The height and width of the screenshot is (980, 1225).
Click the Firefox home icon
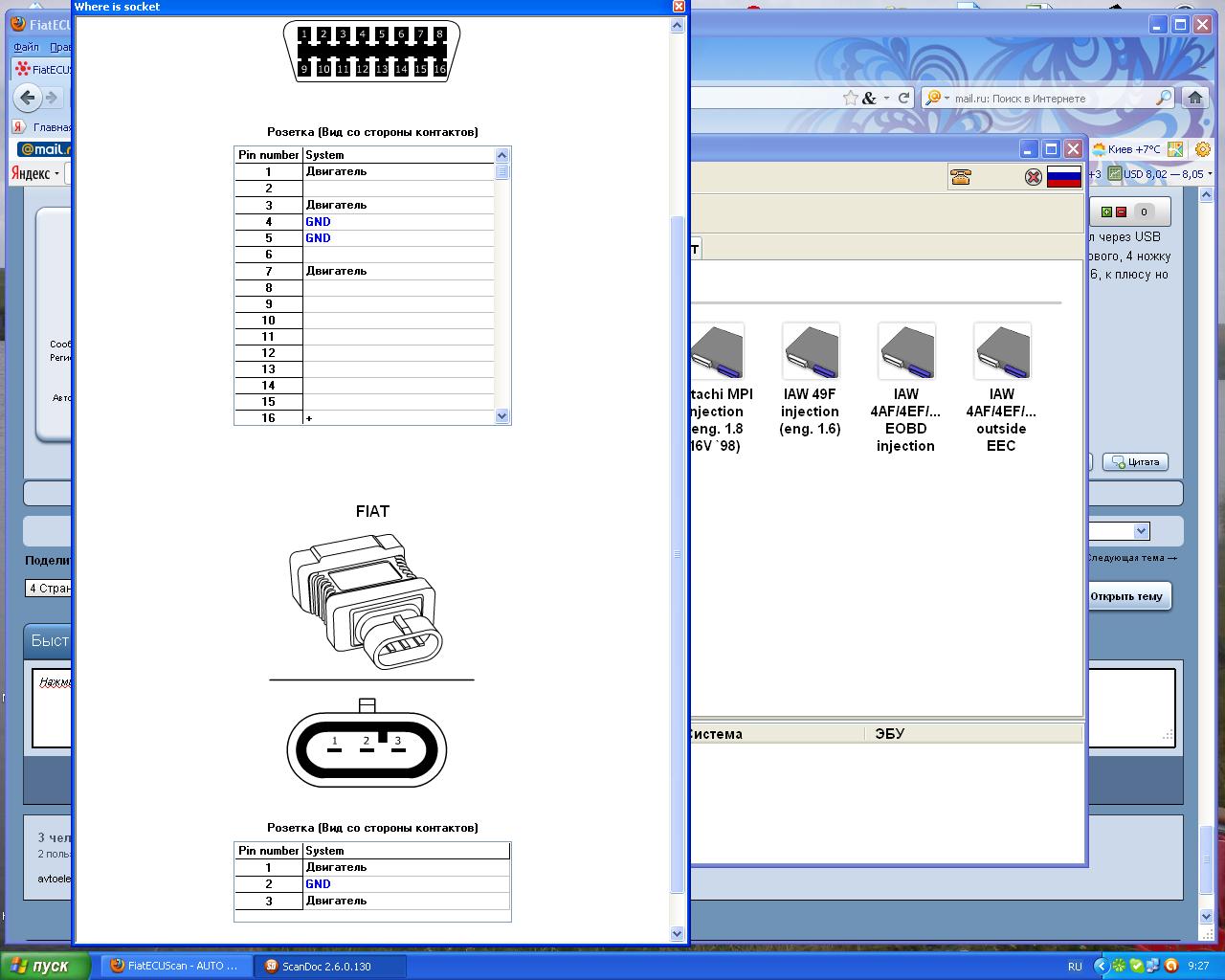coord(1194,98)
